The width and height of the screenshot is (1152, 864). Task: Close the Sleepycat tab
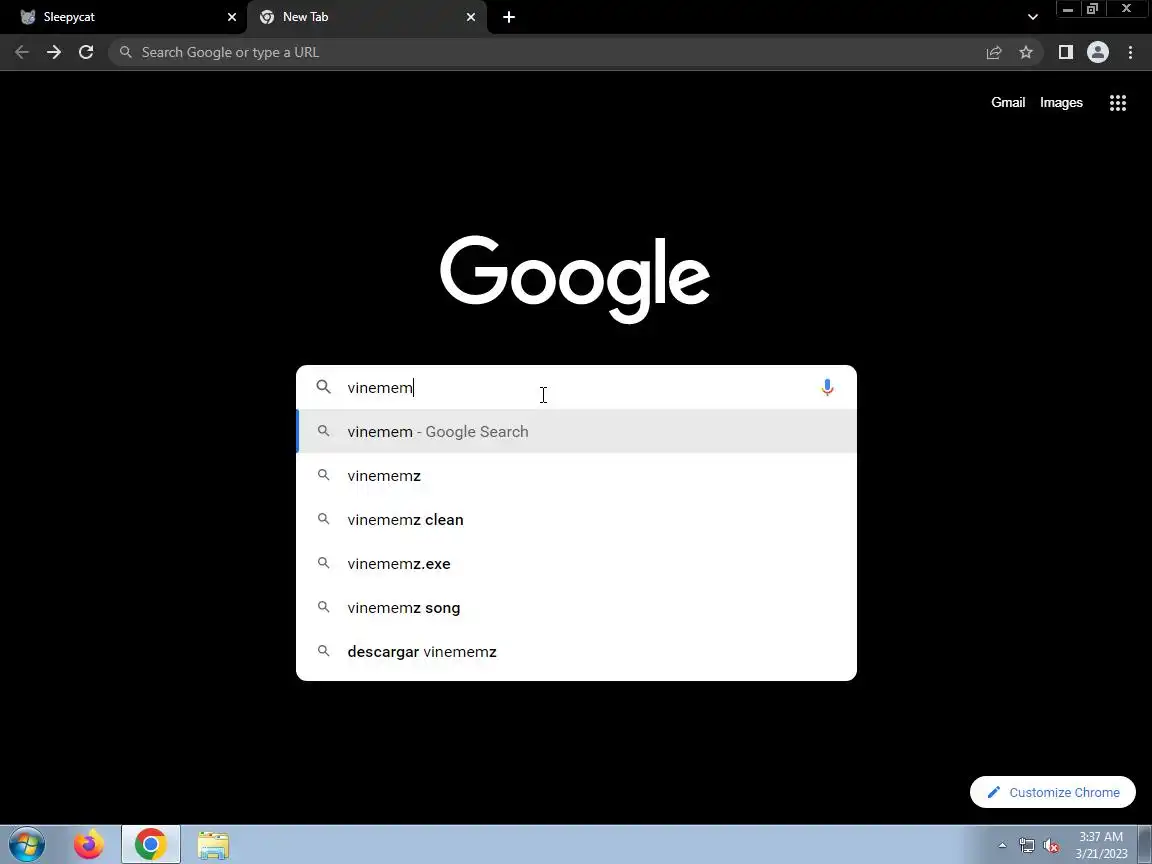(232, 17)
